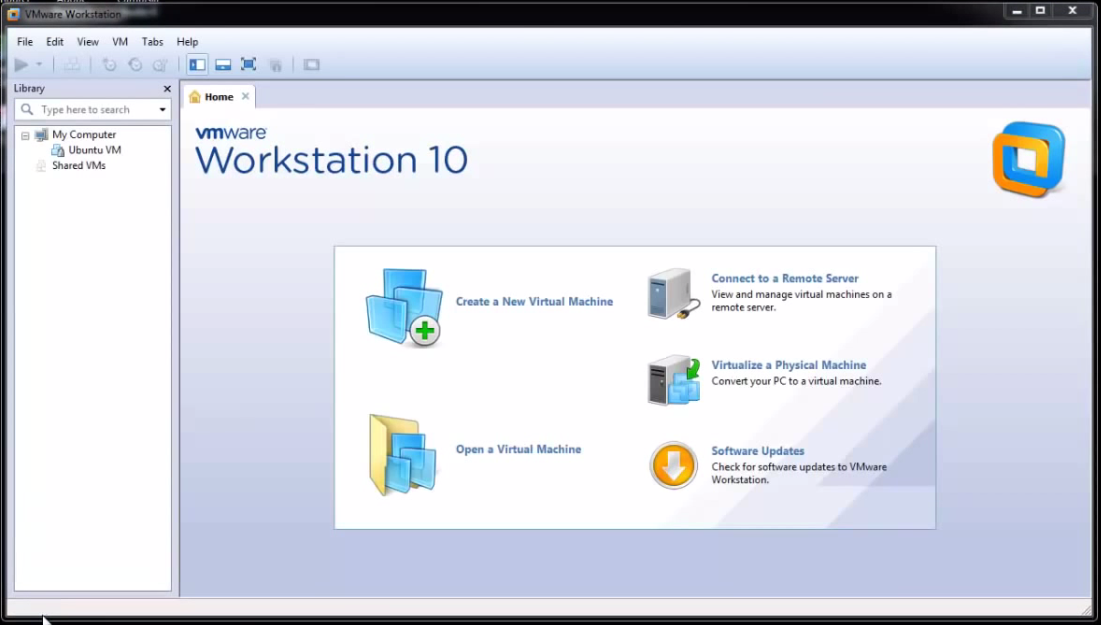Screen dimensions: 1101x625
Task: Open the Help menu
Action: [187, 41]
